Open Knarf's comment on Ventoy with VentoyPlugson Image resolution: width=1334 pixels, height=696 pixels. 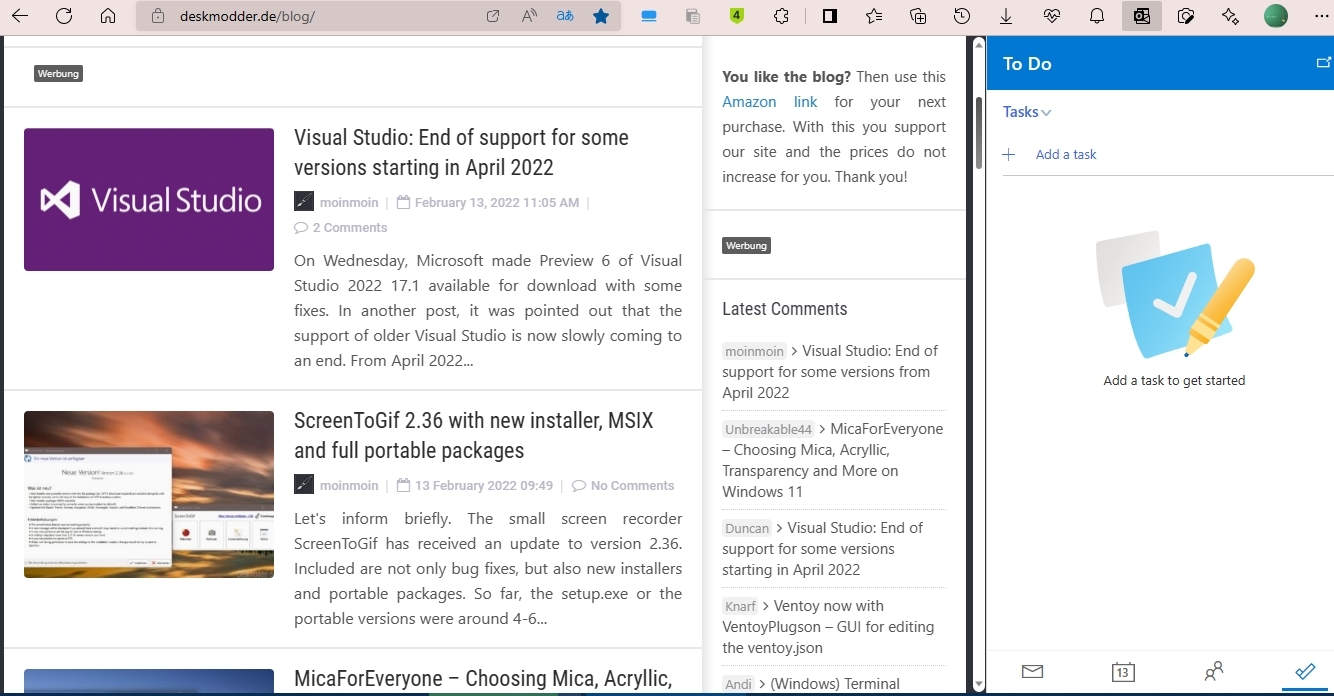(828, 627)
